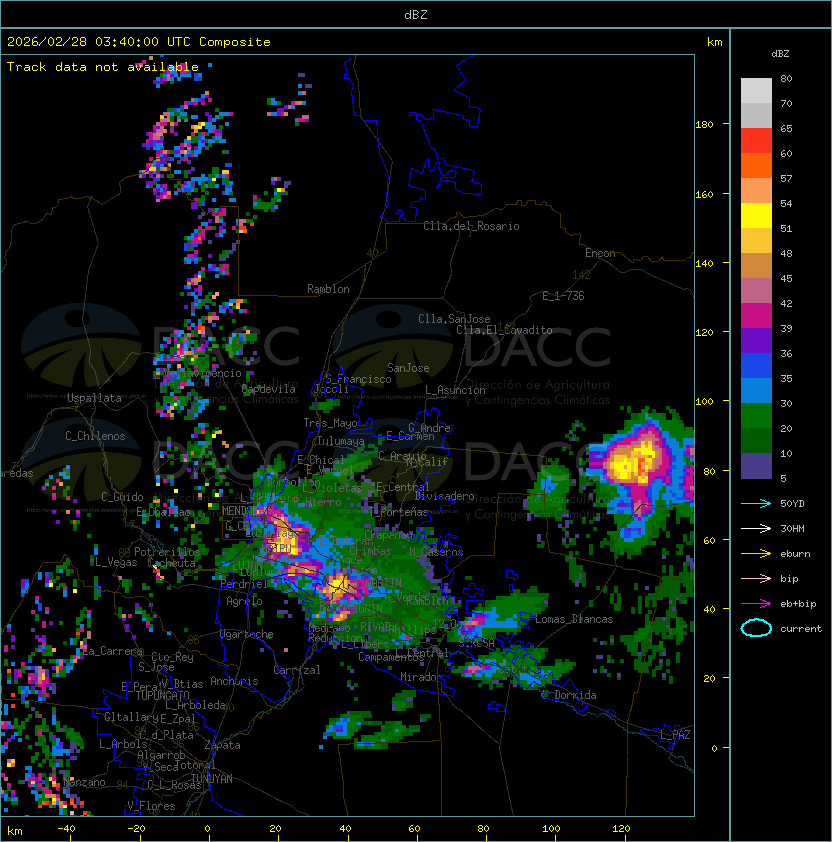Click the 'eburn' legend label

[795, 554]
